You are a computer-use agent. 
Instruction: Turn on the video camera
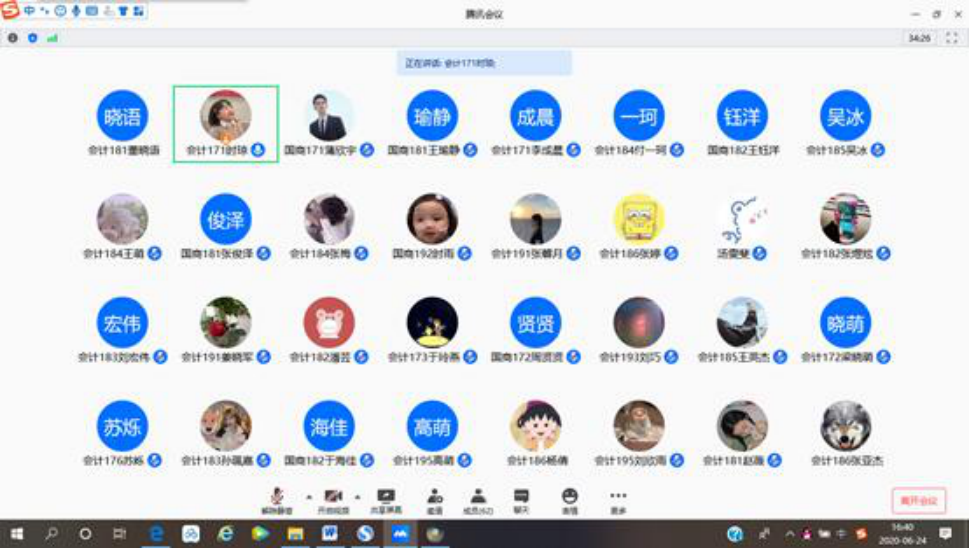coord(333,498)
